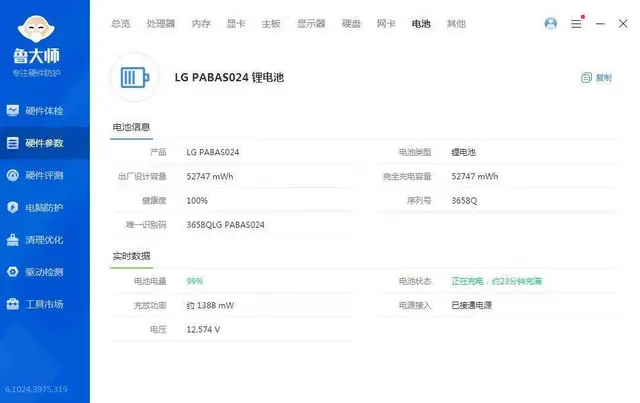Click the 序列号 value 3658Q
This screenshot has height=403, width=640.
[464, 200]
